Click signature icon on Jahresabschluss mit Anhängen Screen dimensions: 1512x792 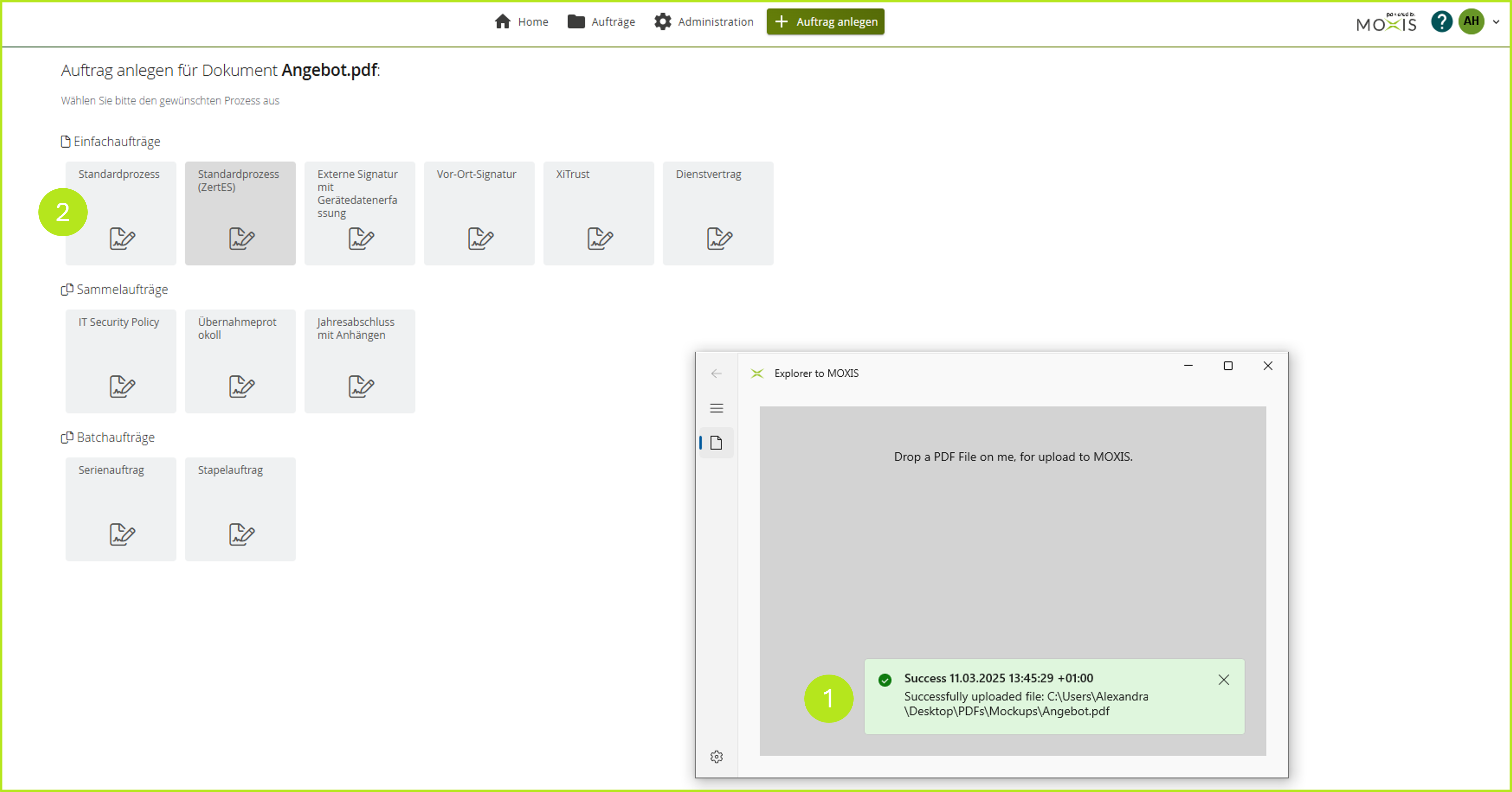point(360,386)
